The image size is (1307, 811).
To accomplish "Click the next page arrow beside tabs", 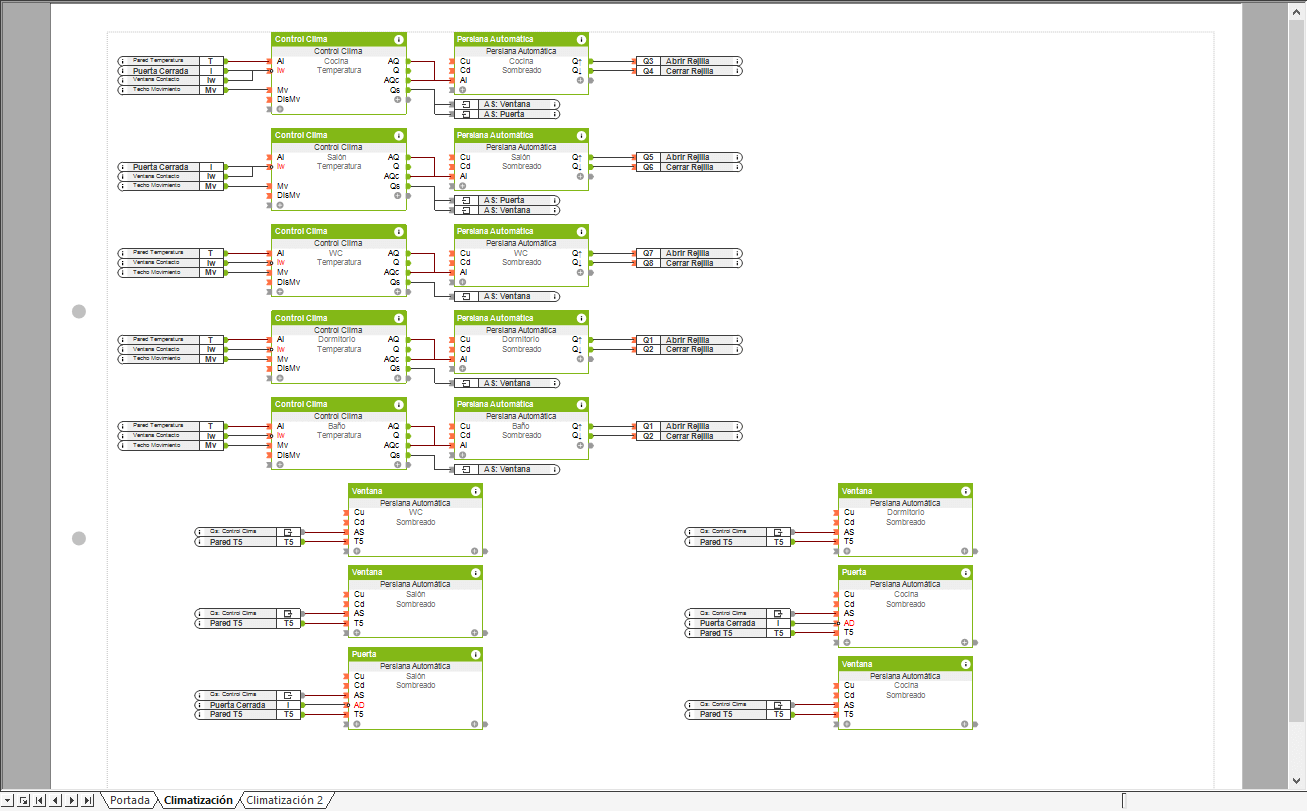I will 73,800.
